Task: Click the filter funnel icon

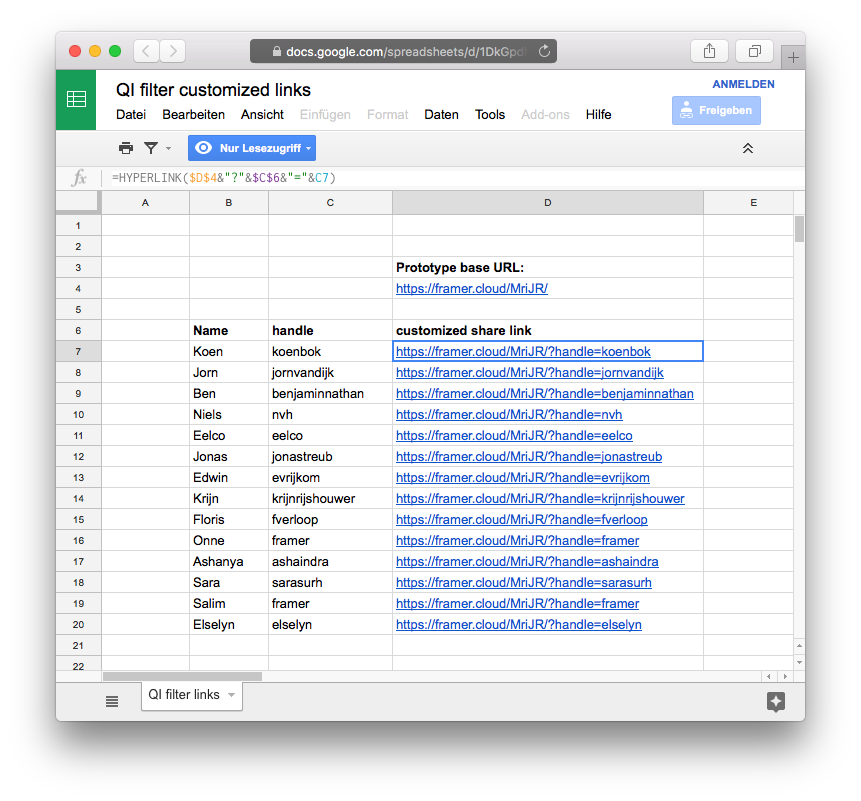Action: click(151, 148)
